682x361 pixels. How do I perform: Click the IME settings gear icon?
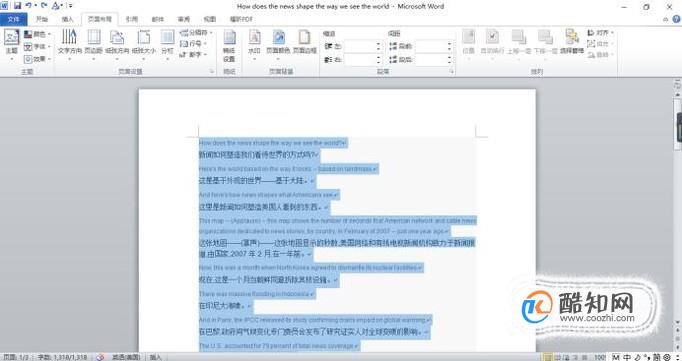coord(667,357)
